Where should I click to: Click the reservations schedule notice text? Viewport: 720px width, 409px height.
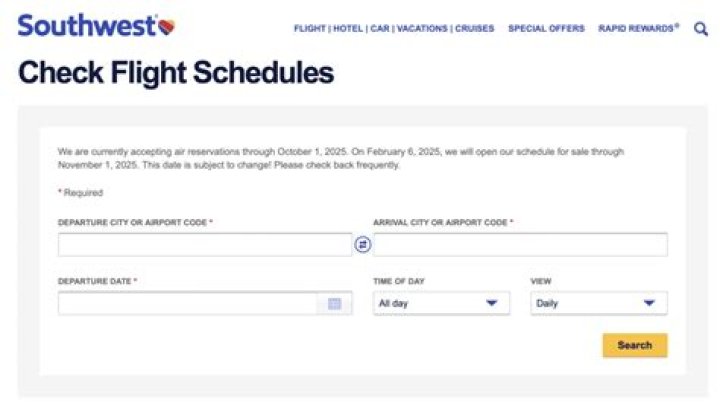point(340,158)
